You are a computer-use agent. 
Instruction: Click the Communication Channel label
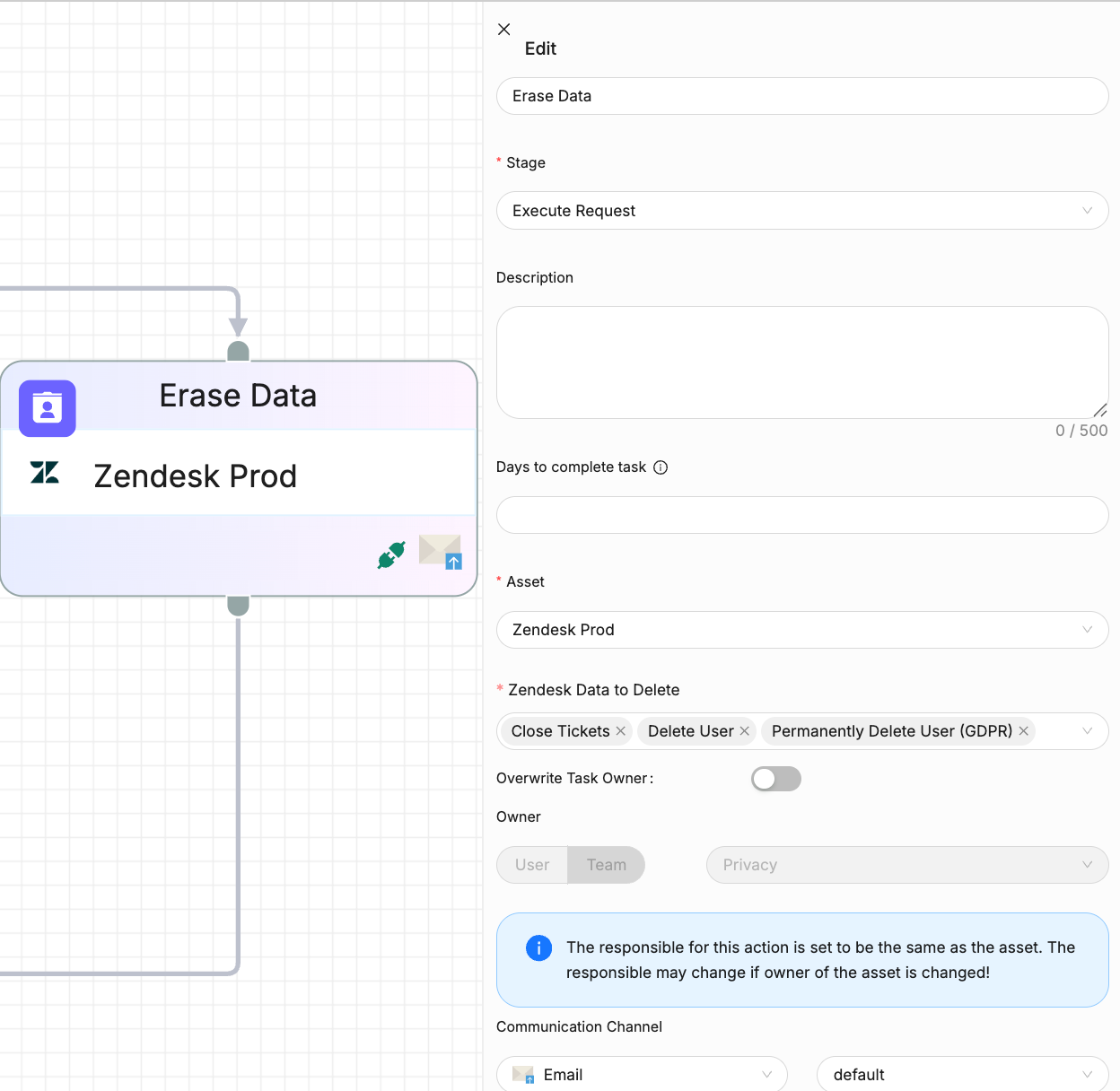(579, 1026)
